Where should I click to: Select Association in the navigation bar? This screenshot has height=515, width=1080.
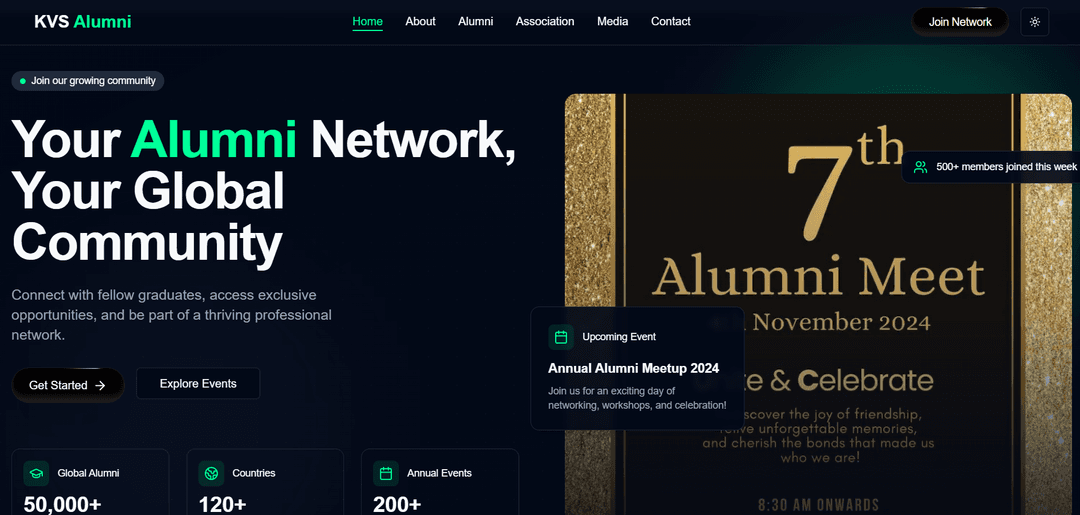click(545, 22)
